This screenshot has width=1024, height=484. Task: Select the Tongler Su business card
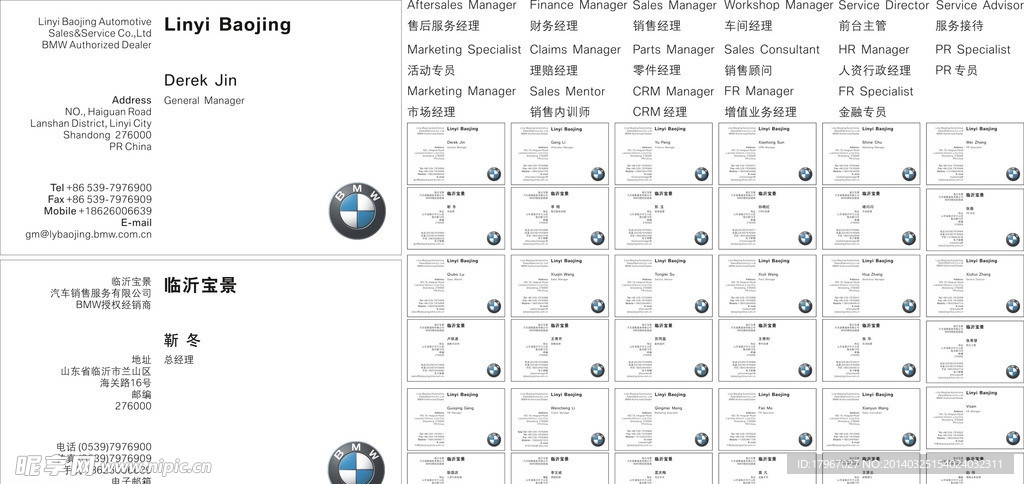(664, 286)
